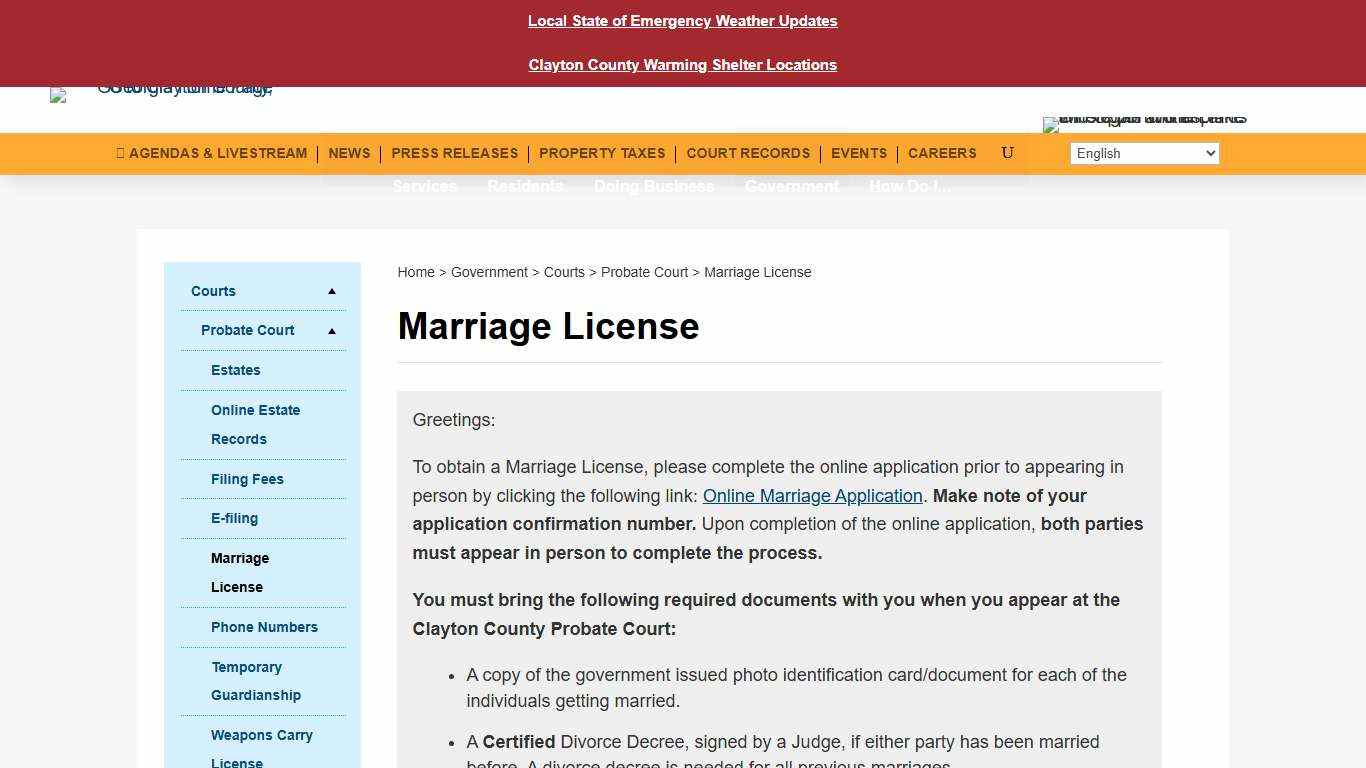Collapse the Probate Court submenu
The width and height of the screenshot is (1366, 768).
331,330
